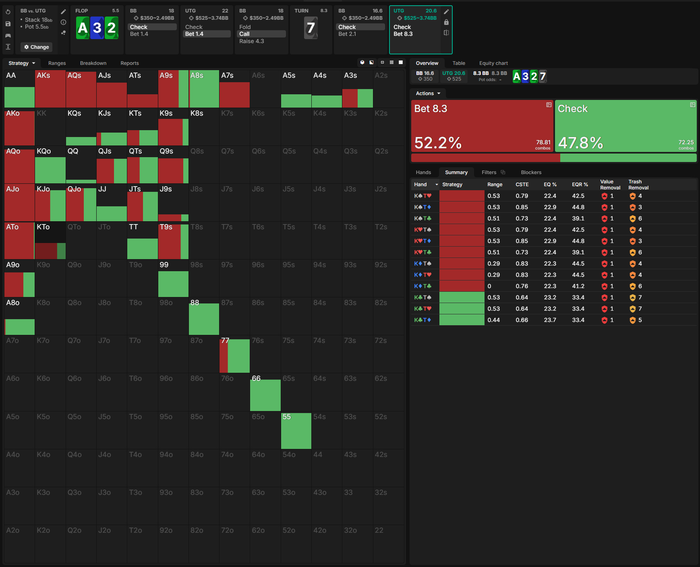Select the KTo hand cell in grid

point(50,240)
